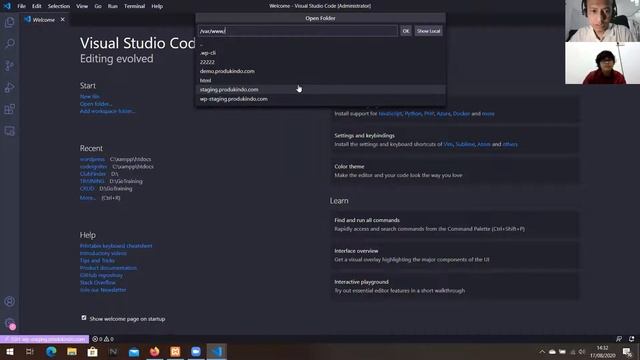Open the Help menu
640x360 pixels.
click(157, 6)
